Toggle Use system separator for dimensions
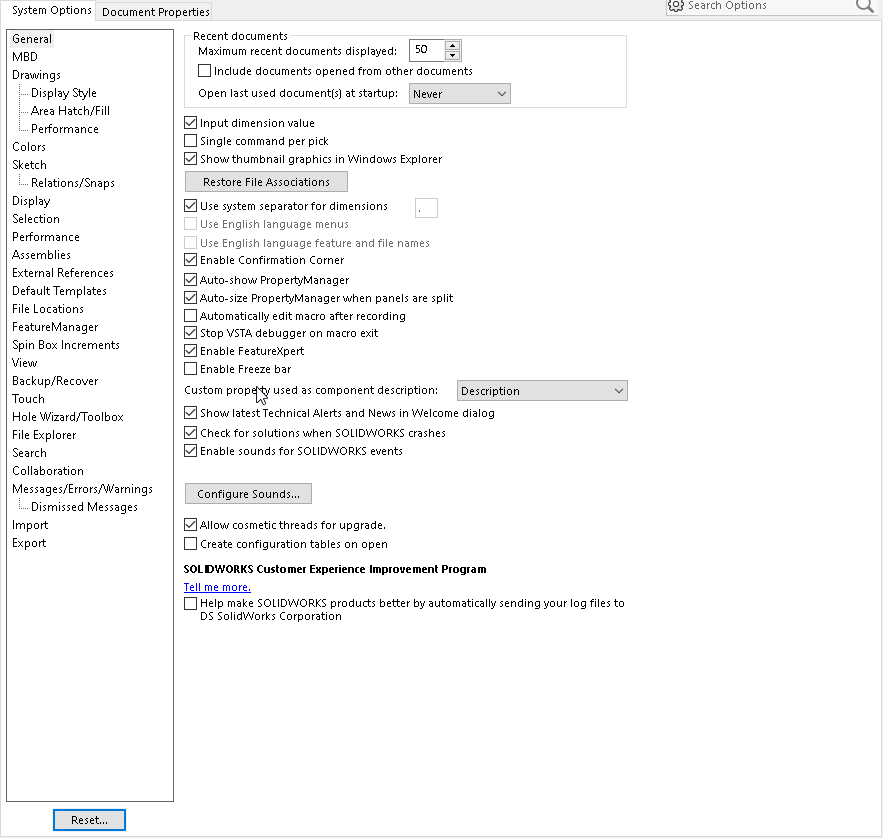Image resolution: width=883 pixels, height=838 pixels. [x=190, y=206]
